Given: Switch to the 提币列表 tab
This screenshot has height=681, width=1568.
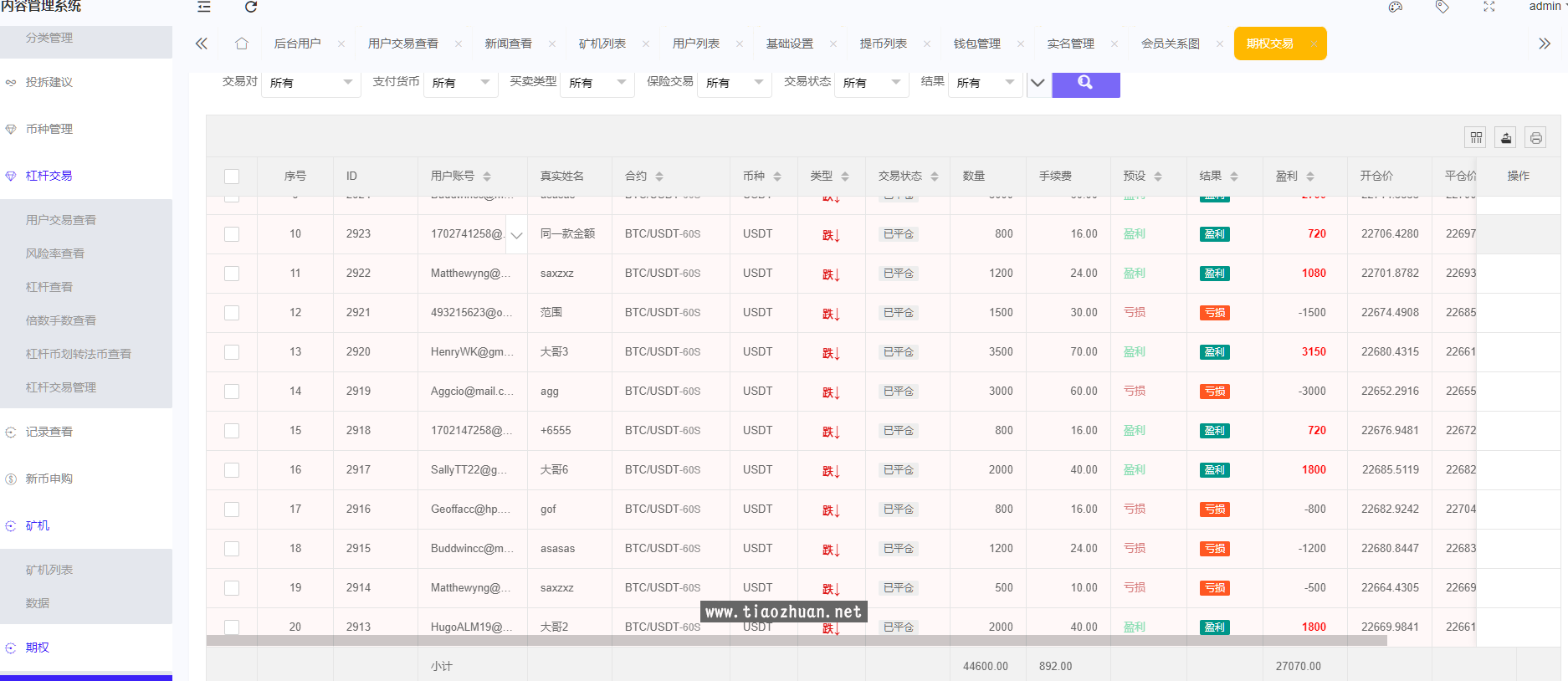Looking at the screenshot, I should (884, 44).
